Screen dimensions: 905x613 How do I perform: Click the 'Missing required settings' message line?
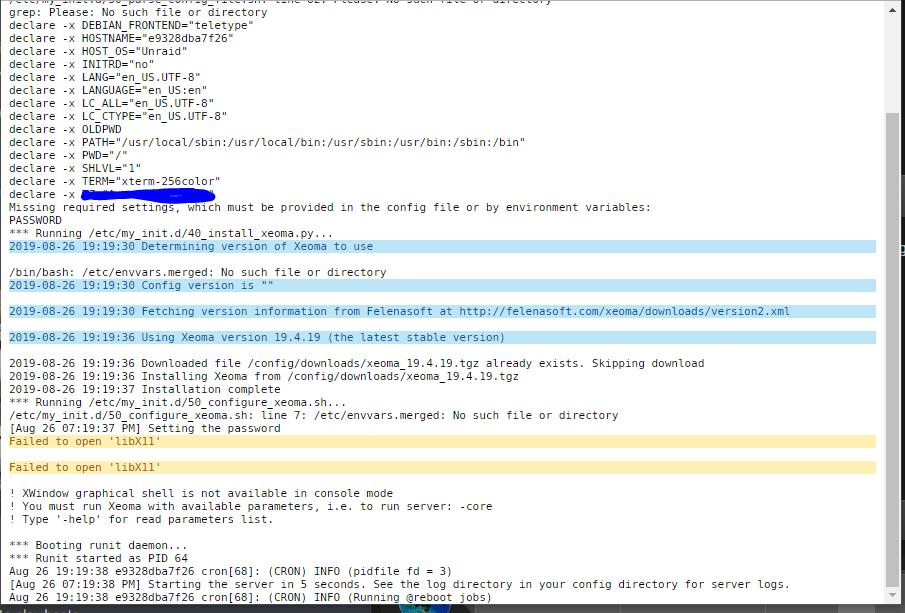click(330, 207)
